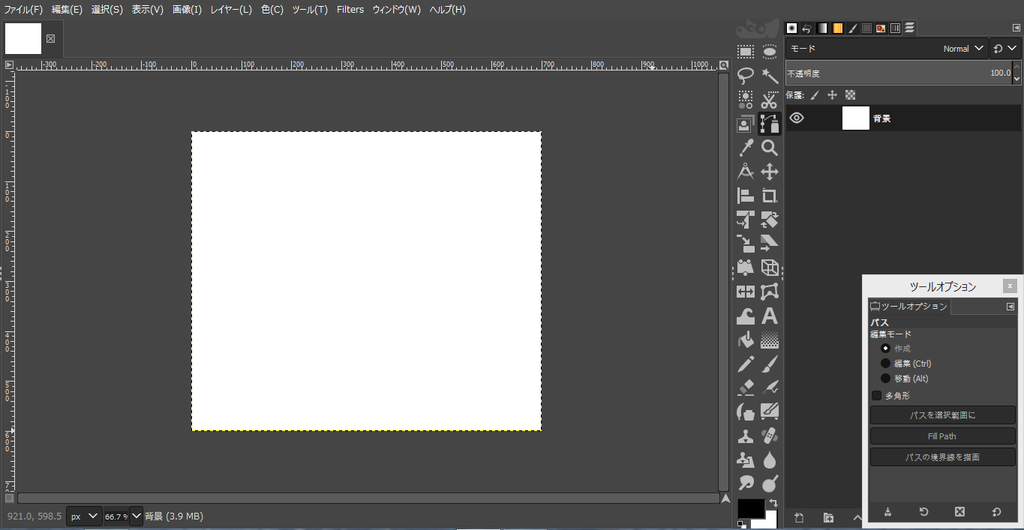Select the 編集 (Ctrl) radio button
Viewport: 1024px width, 530px height.
tap(886, 363)
